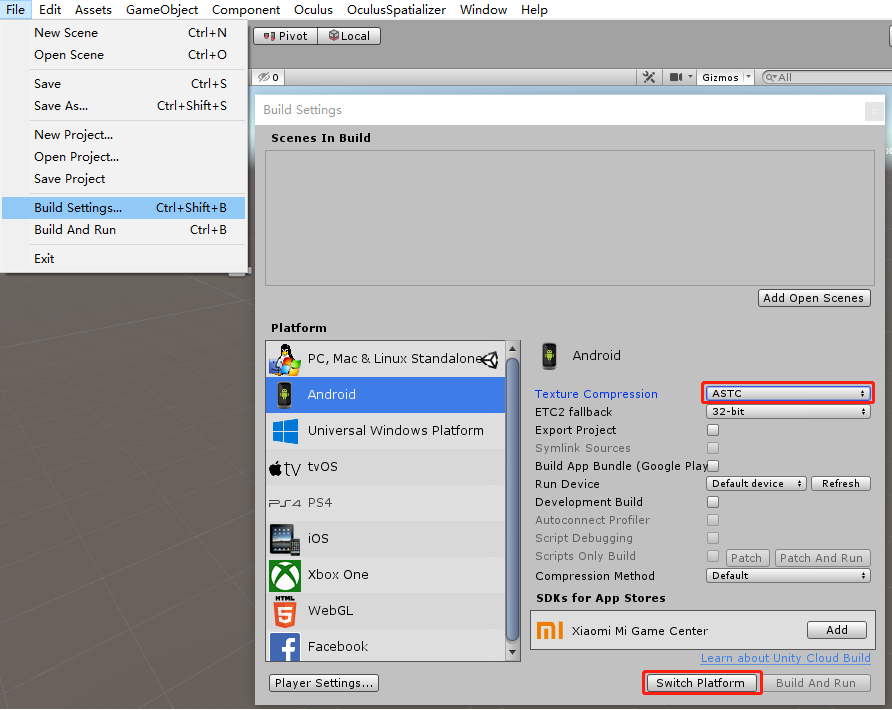Toggle the Script Debugging checkbox
892x710 pixels.
713,538
